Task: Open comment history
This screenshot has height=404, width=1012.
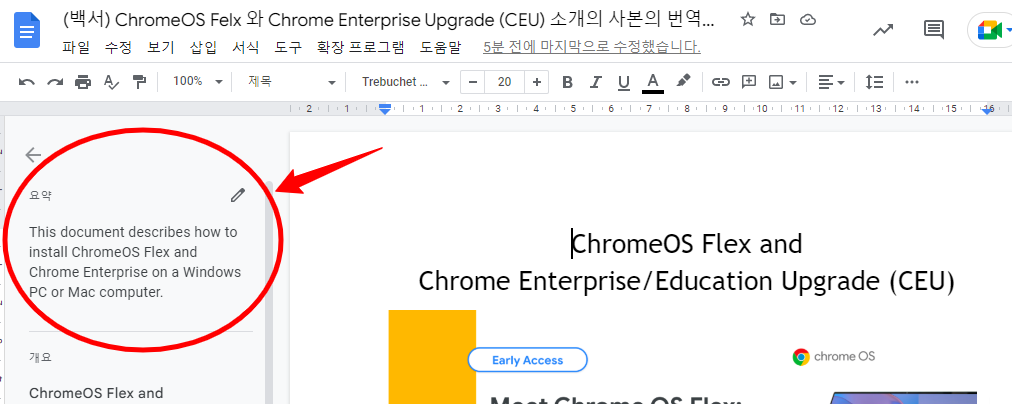Action: (x=933, y=30)
